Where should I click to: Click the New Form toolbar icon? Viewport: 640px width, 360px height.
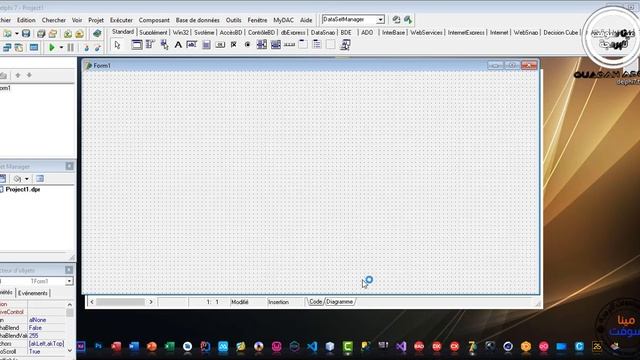[x=34, y=48]
